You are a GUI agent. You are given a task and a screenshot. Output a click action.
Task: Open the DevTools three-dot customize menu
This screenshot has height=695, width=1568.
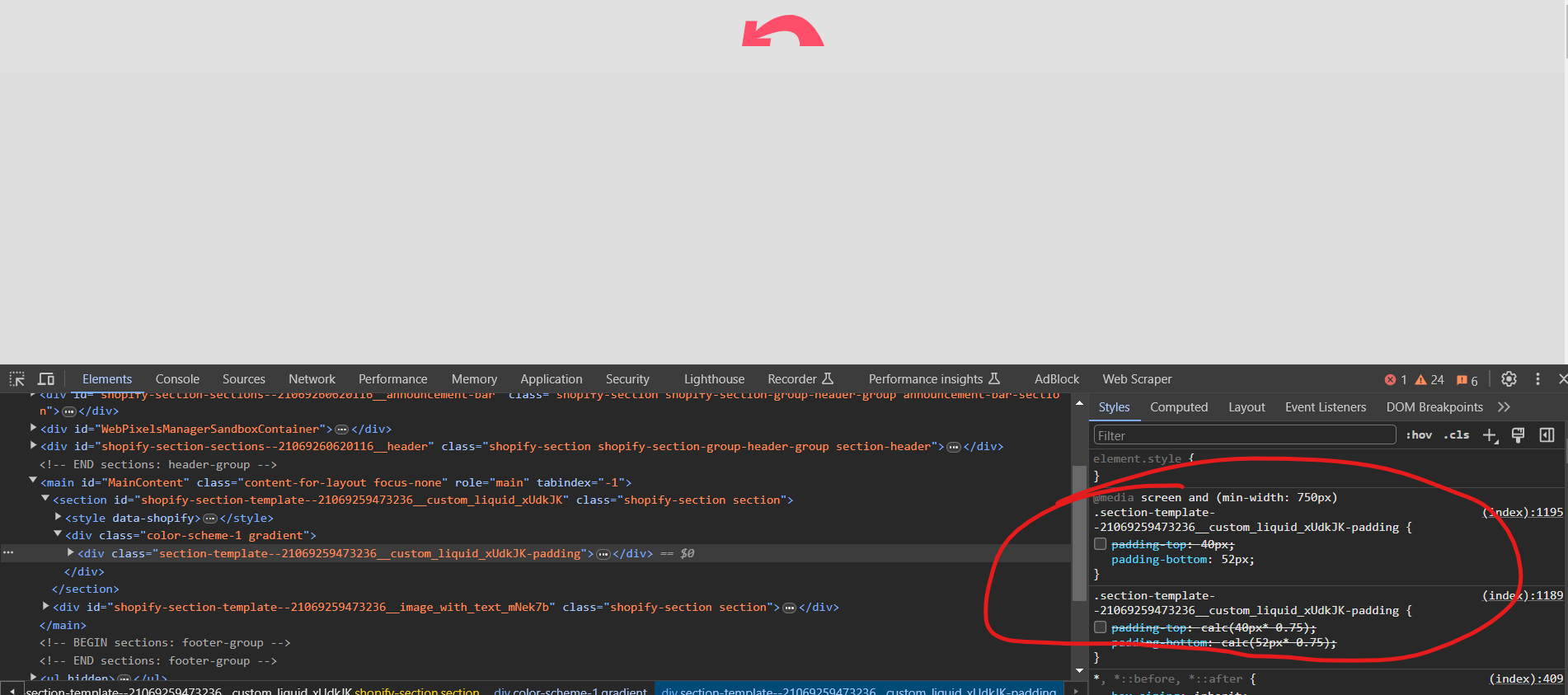(x=1537, y=379)
